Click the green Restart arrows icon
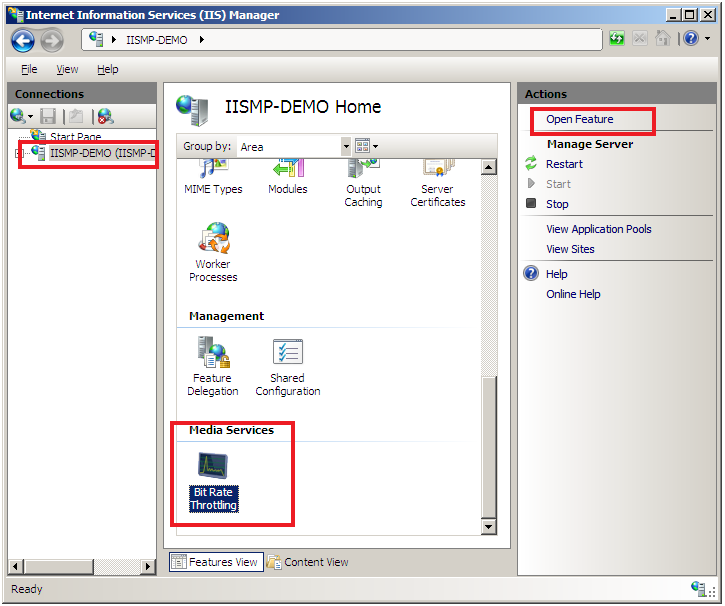 pos(531,163)
